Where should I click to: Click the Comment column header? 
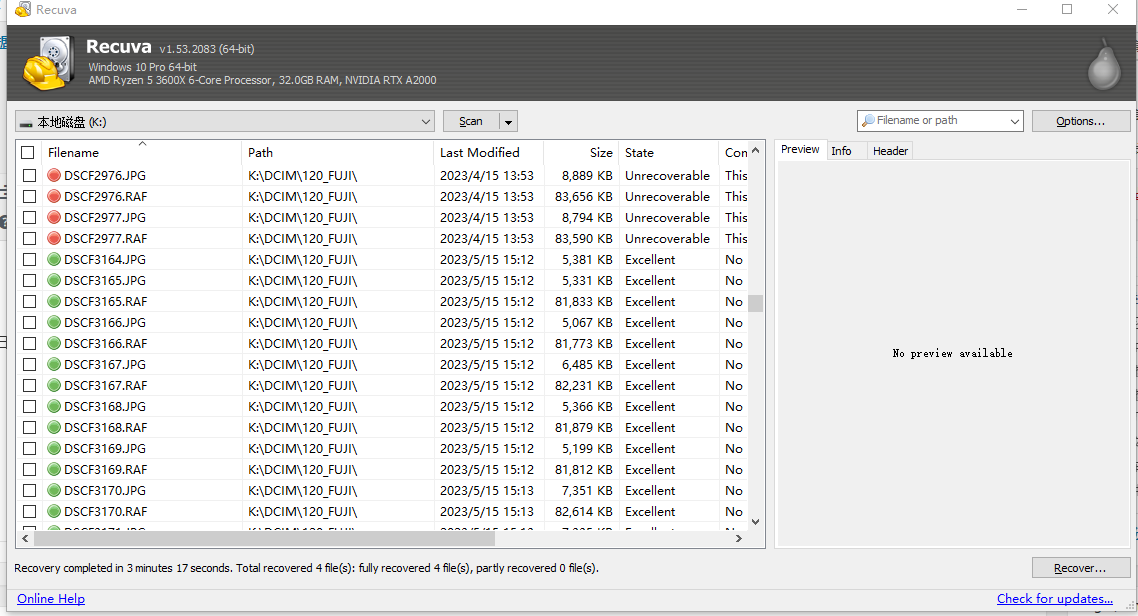[x=734, y=152]
